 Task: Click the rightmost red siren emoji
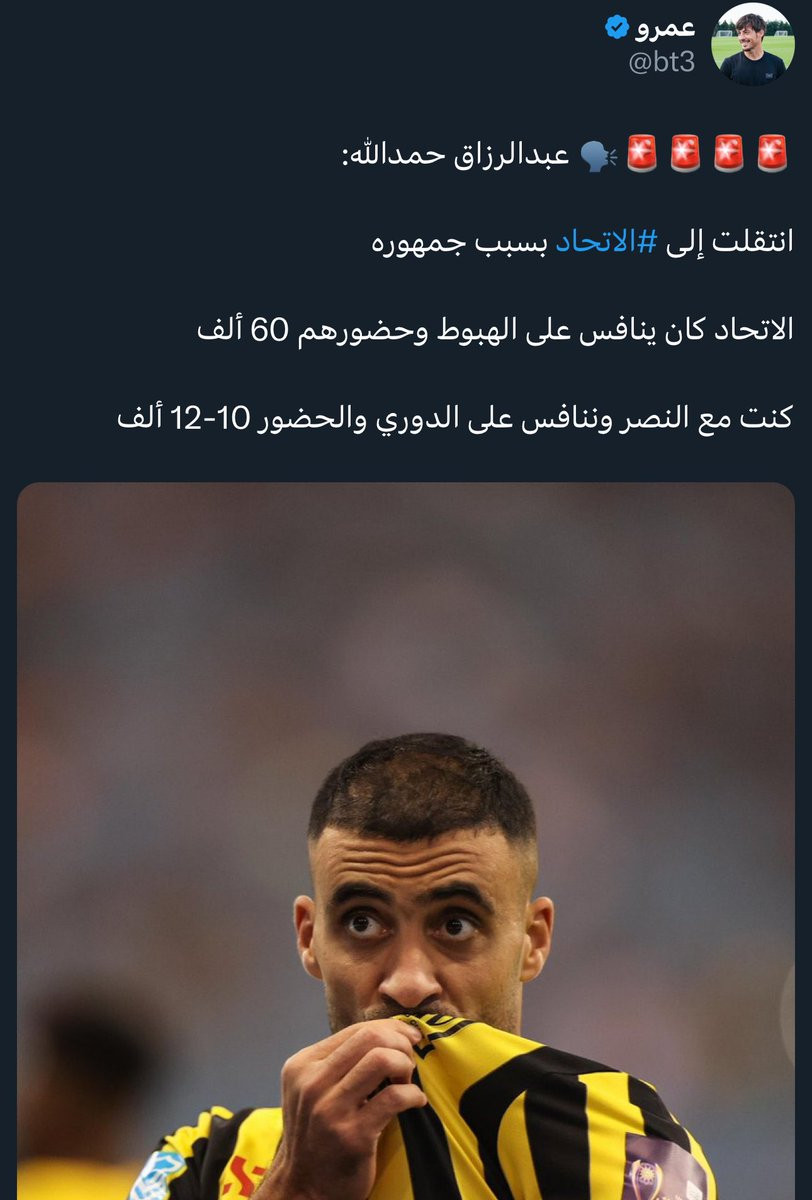point(773,155)
